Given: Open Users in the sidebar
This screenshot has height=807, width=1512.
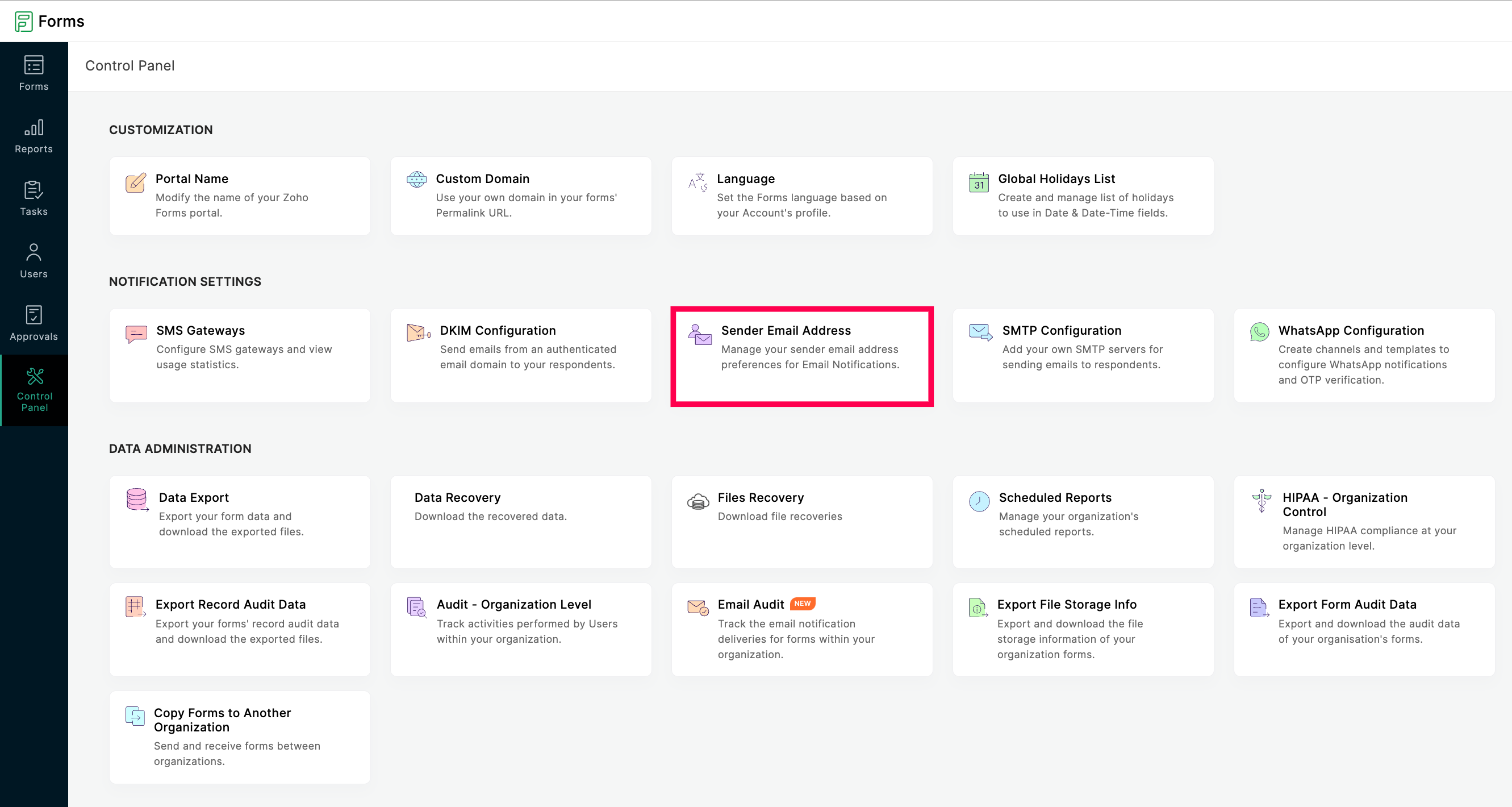Looking at the screenshot, I should click(34, 261).
